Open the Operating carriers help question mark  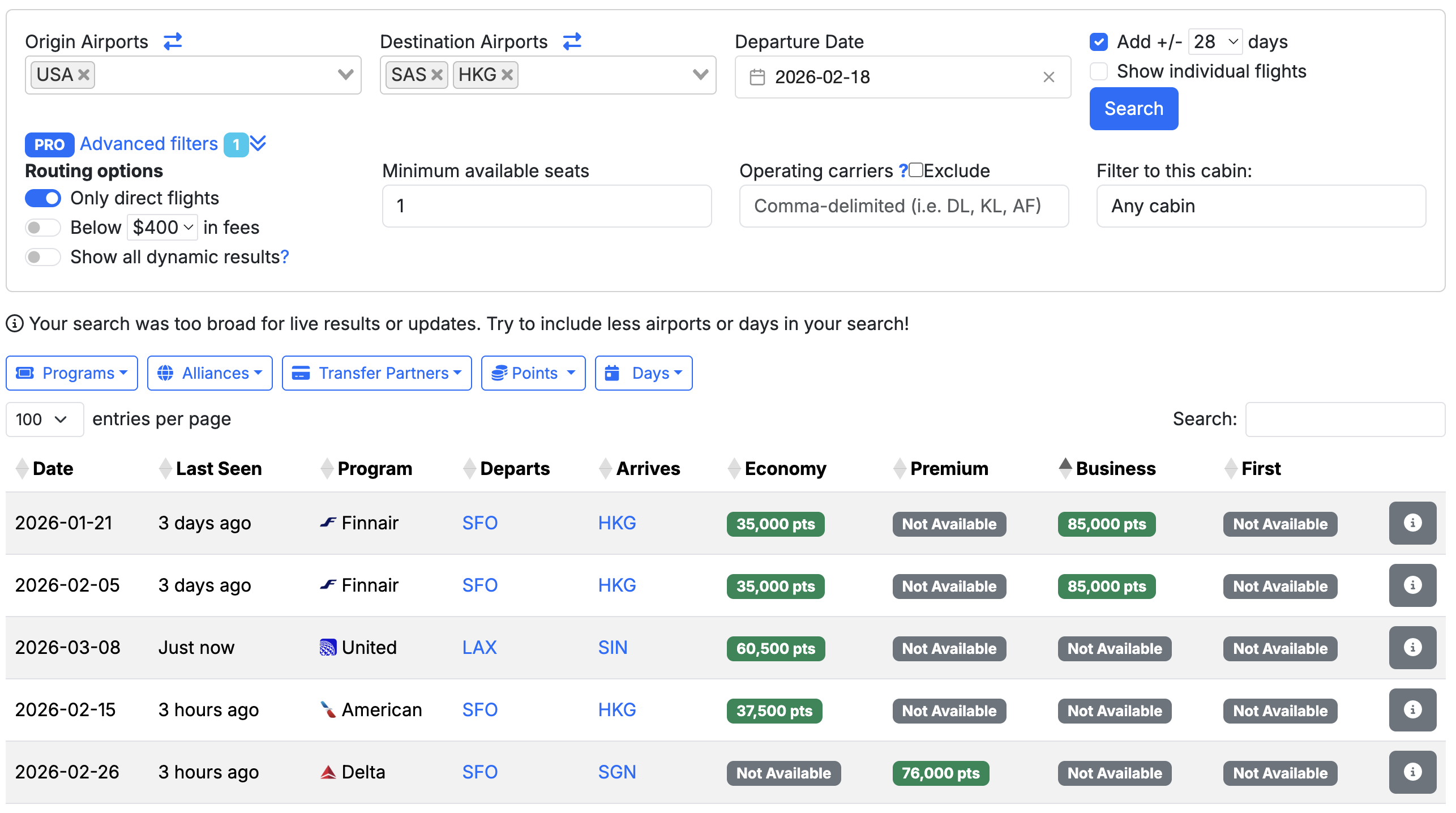tap(903, 170)
